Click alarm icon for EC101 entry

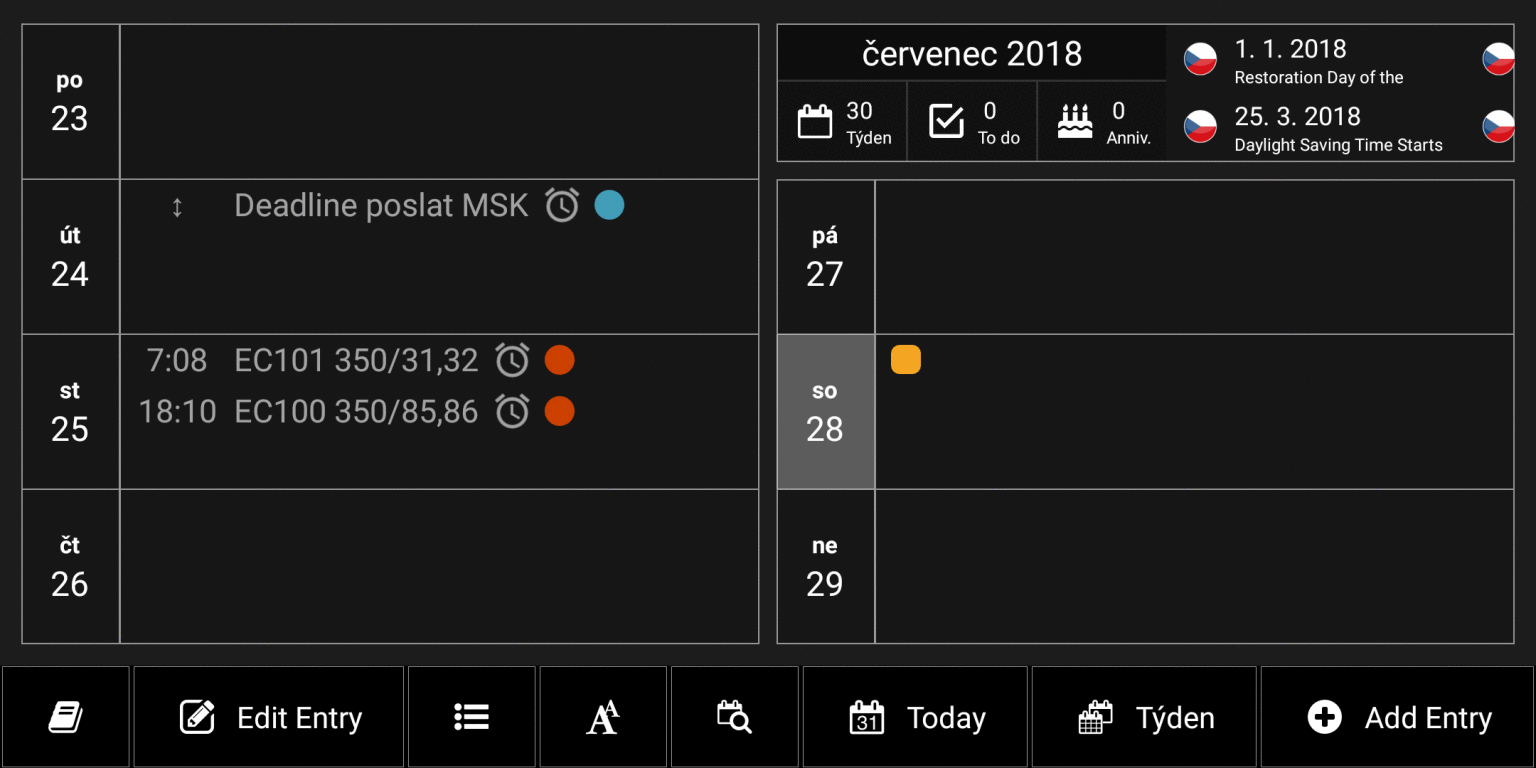pos(513,360)
